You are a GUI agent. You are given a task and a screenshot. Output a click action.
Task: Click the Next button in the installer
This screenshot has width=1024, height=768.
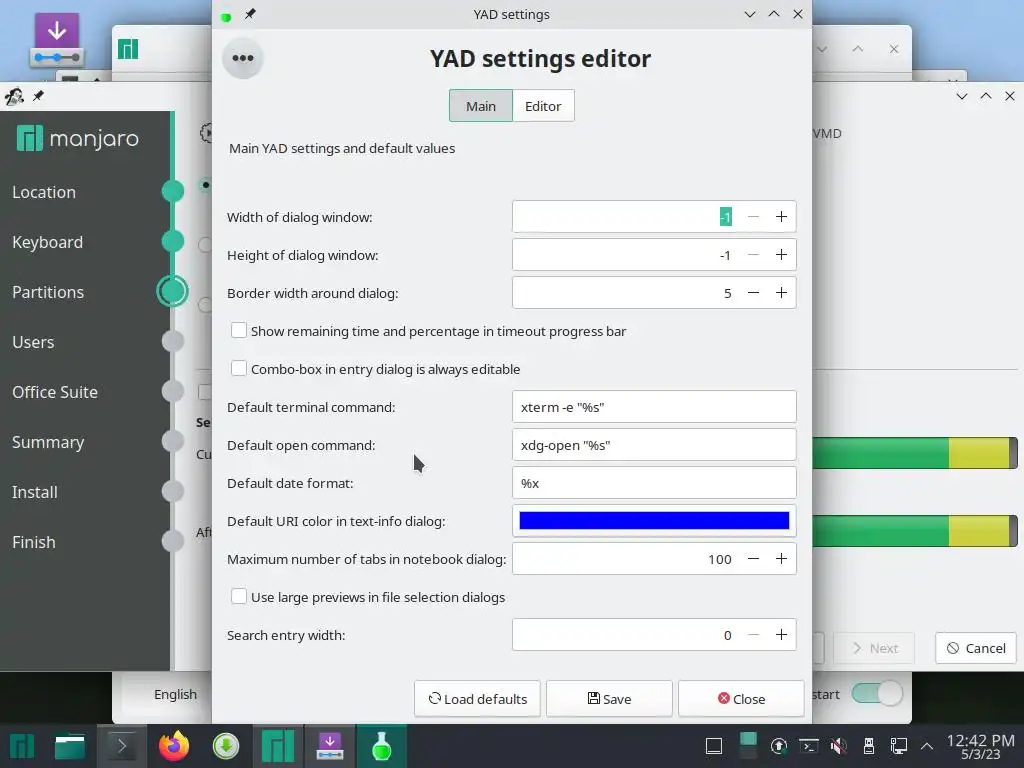coord(874,648)
